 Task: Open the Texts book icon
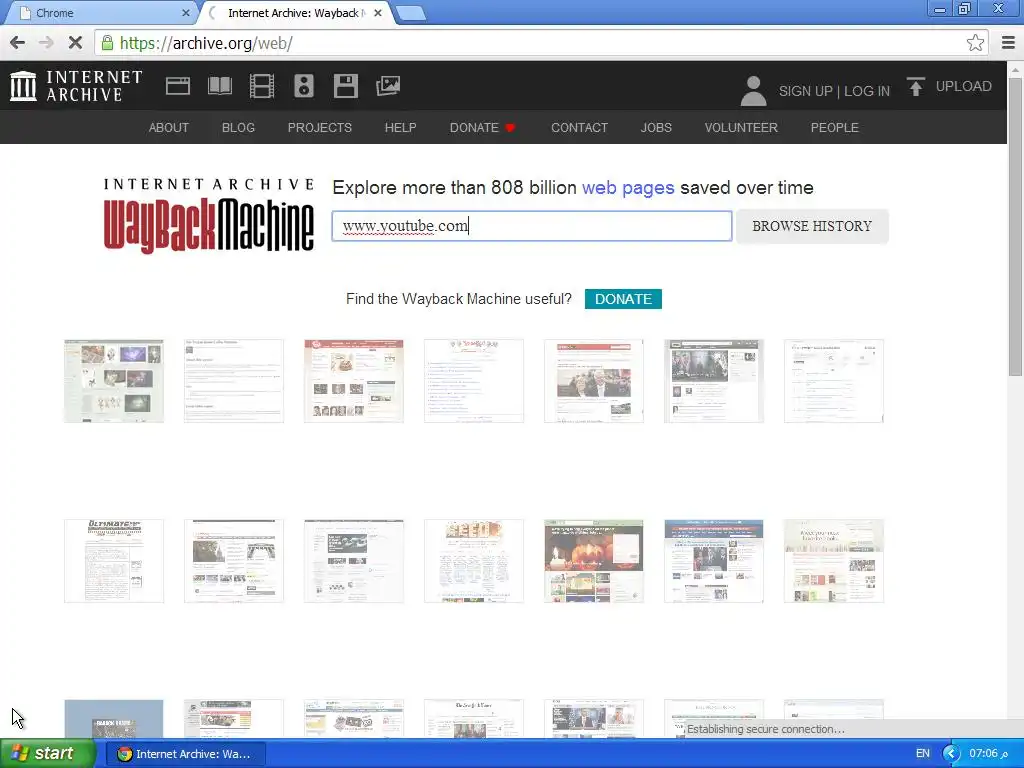[x=220, y=86]
